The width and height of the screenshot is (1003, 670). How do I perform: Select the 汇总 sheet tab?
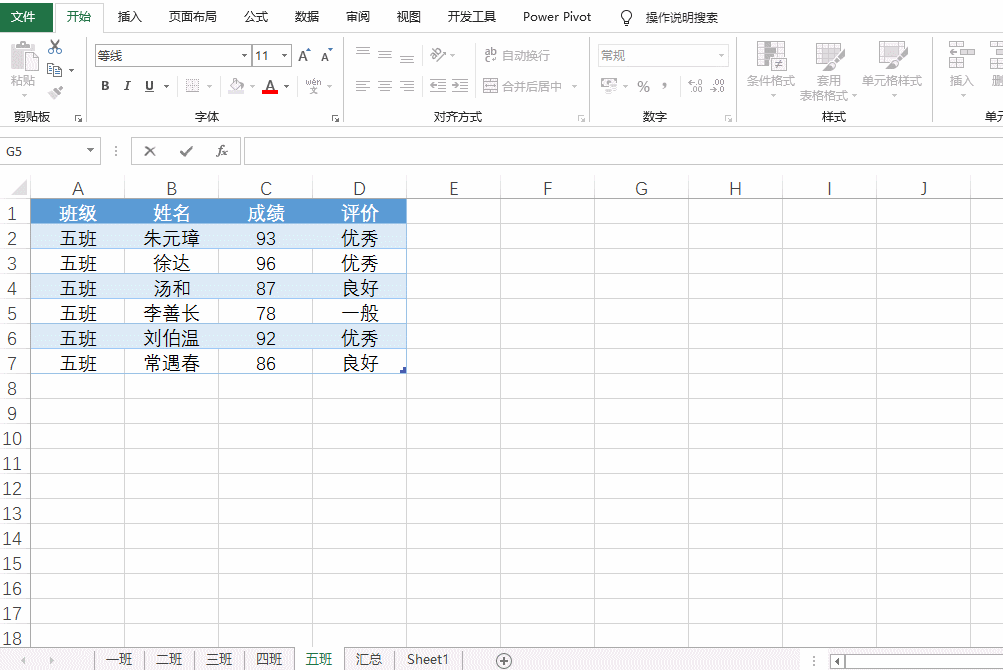tap(368, 659)
